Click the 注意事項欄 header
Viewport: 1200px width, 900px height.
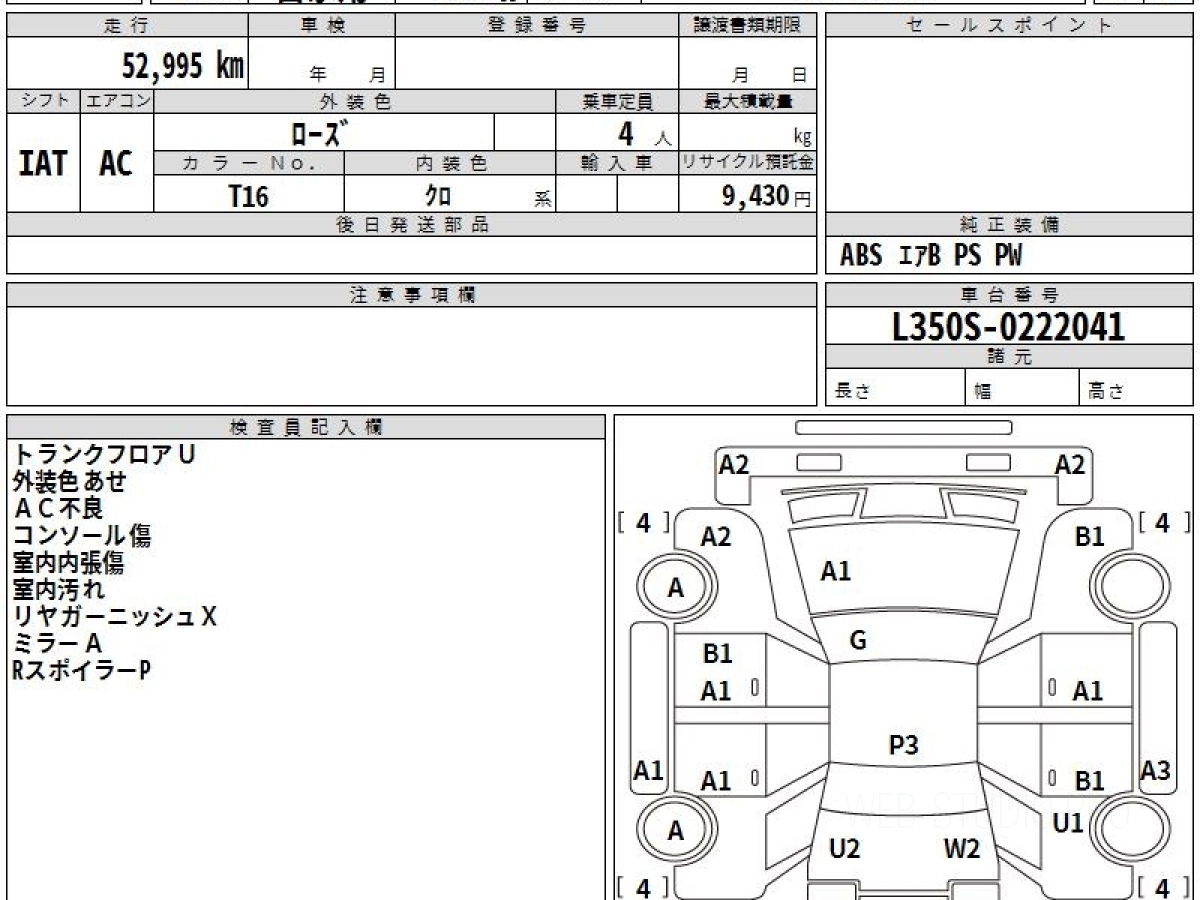412,295
